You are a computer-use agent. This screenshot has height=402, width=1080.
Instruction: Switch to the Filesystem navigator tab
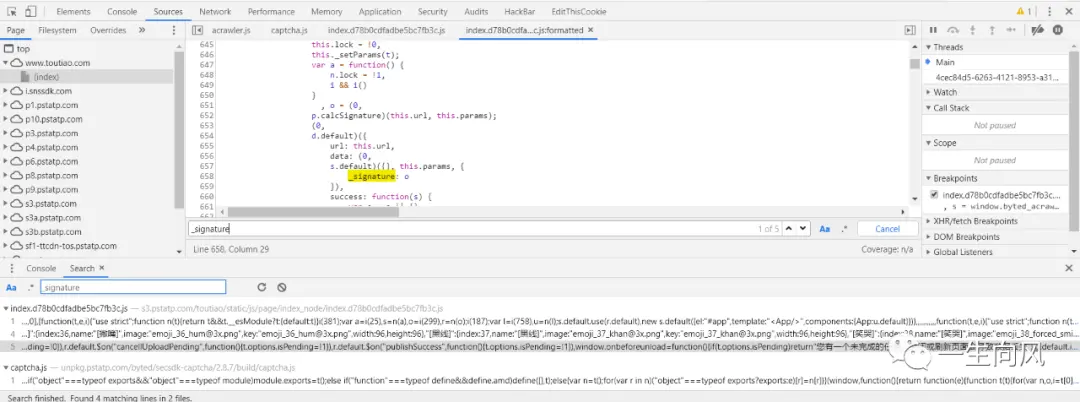coord(58,30)
